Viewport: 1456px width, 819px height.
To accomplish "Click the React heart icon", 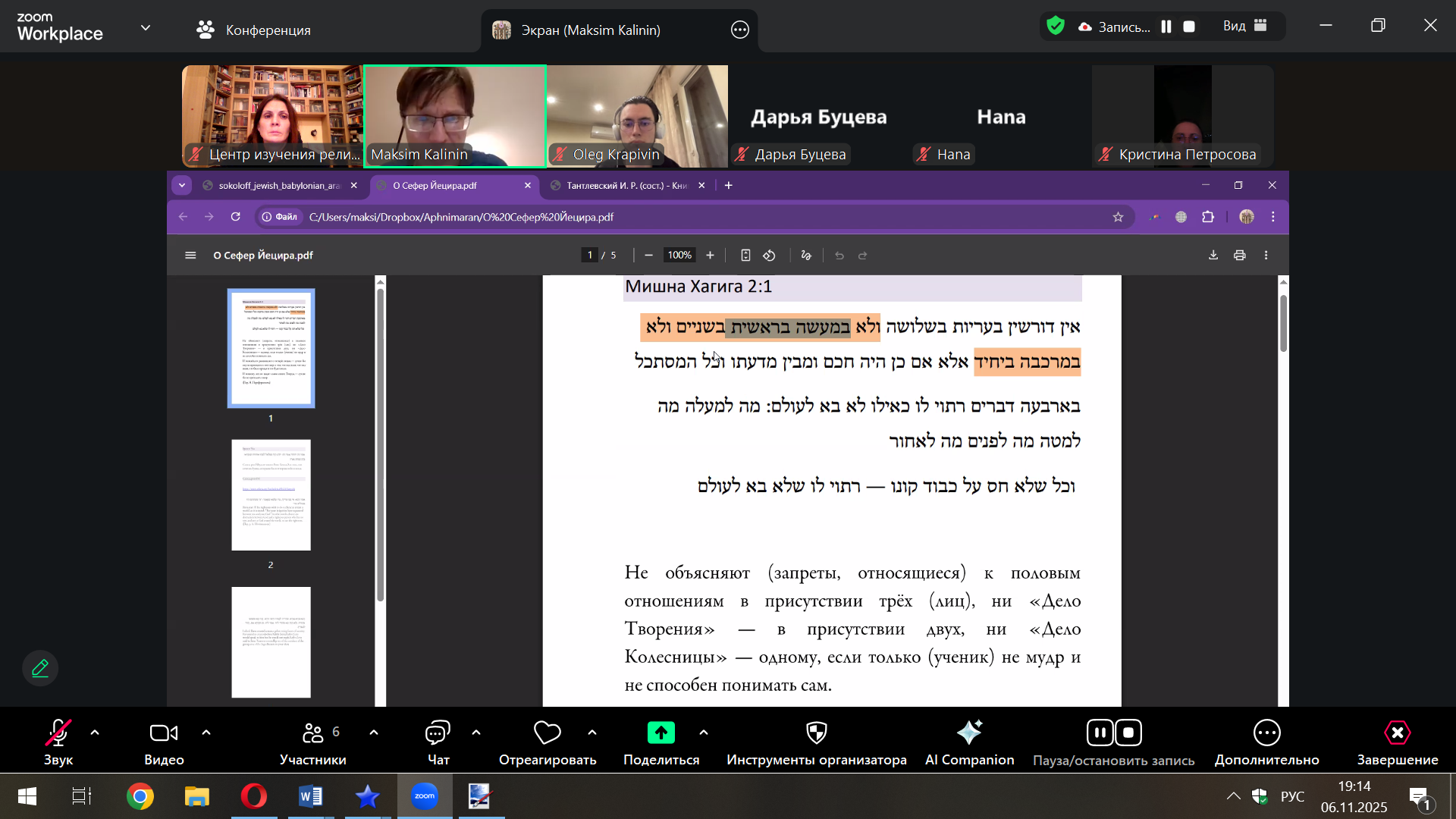I will [x=547, y=733].
